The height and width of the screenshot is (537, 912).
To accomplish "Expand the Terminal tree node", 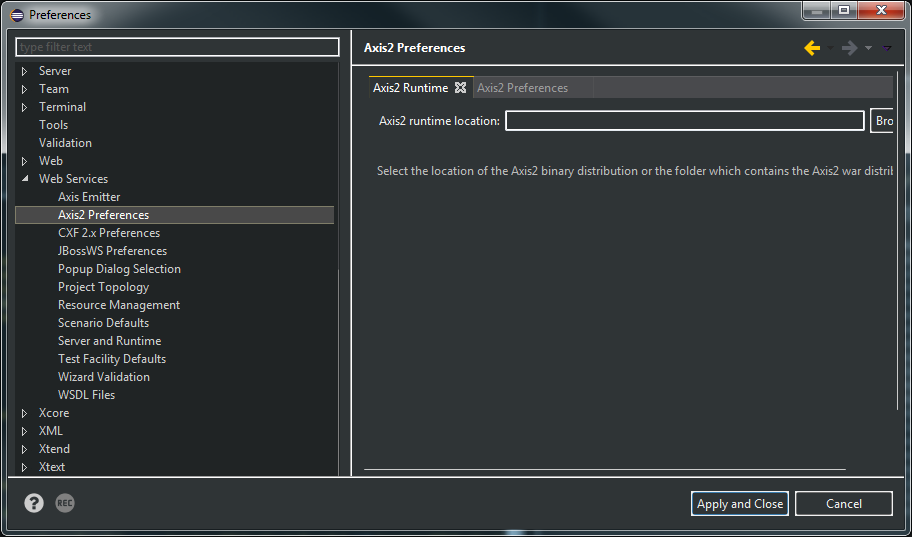I will click(24, 108).
